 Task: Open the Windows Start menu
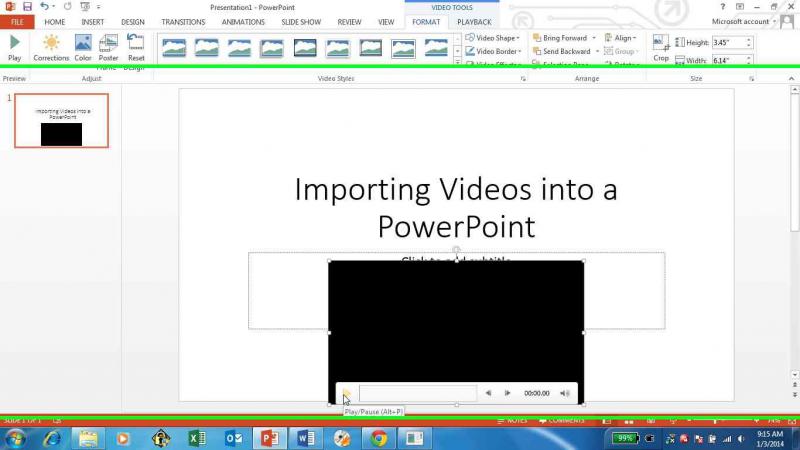coord(15,438)
